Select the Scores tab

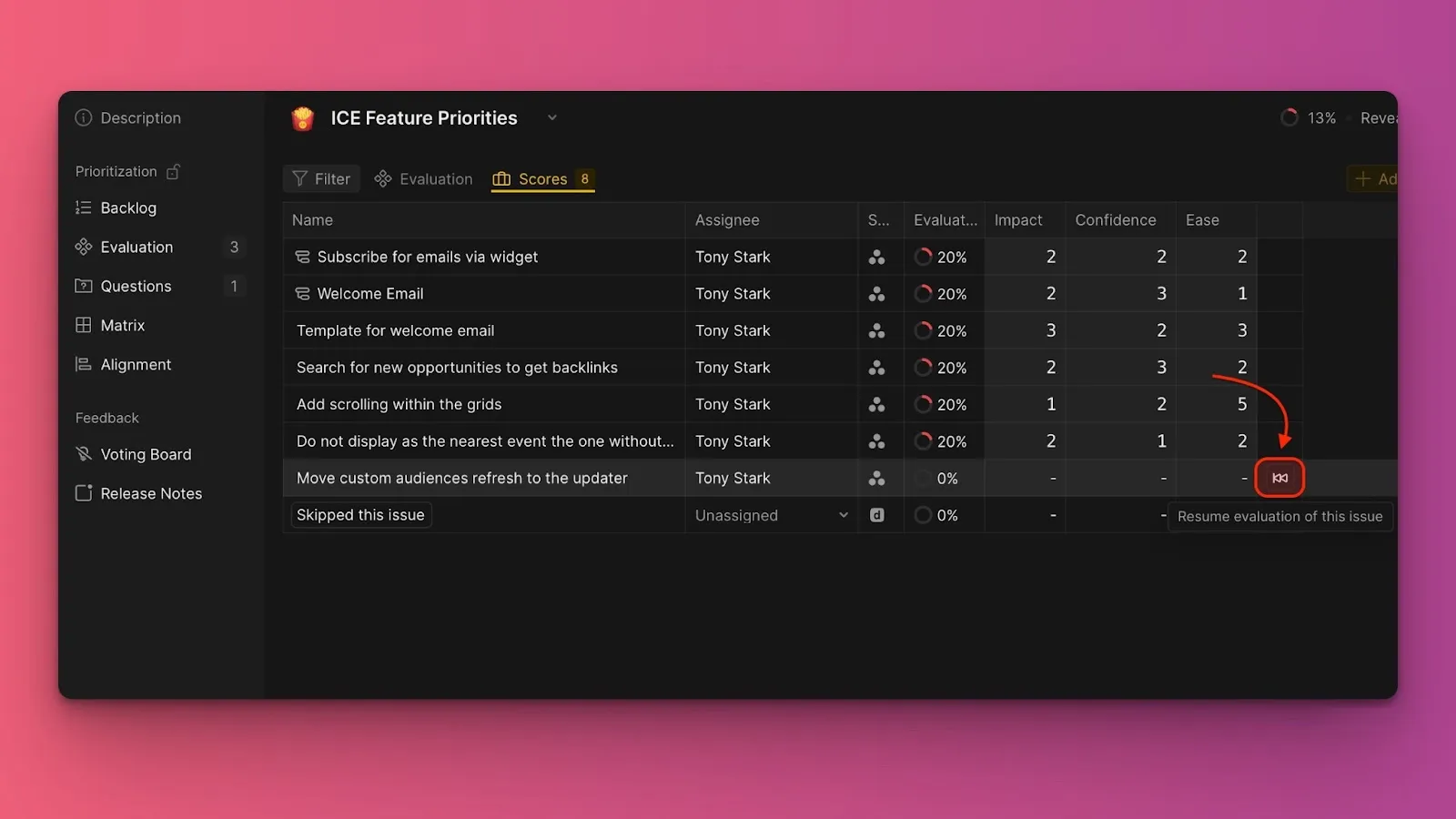(542, 179)
